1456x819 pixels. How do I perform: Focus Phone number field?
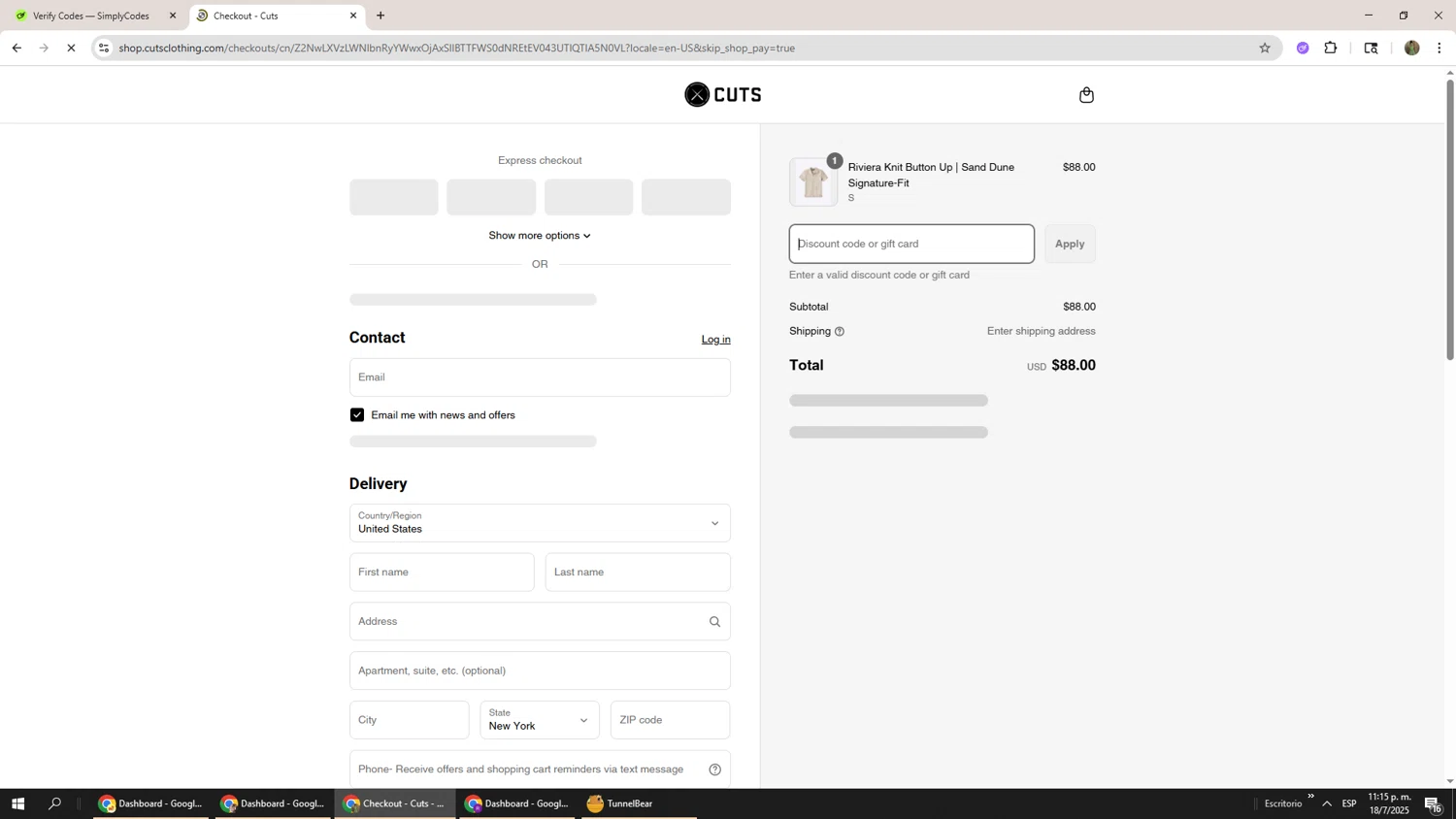tap(540, 770)
